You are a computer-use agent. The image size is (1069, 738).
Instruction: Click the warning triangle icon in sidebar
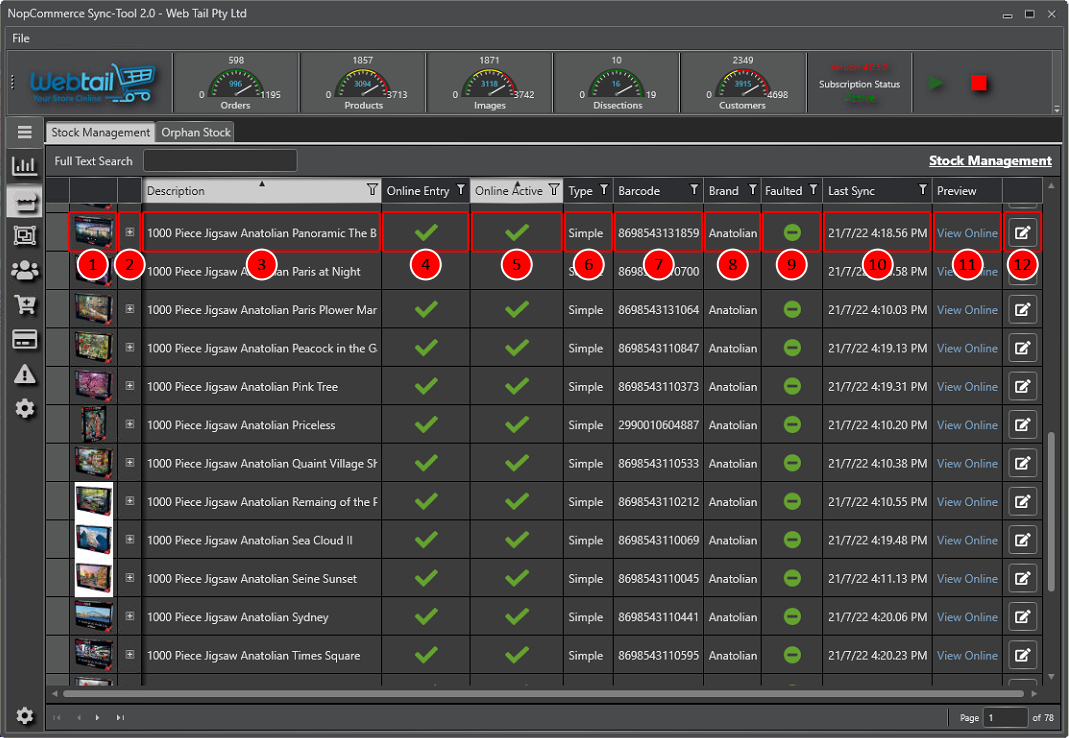(25, 374)
